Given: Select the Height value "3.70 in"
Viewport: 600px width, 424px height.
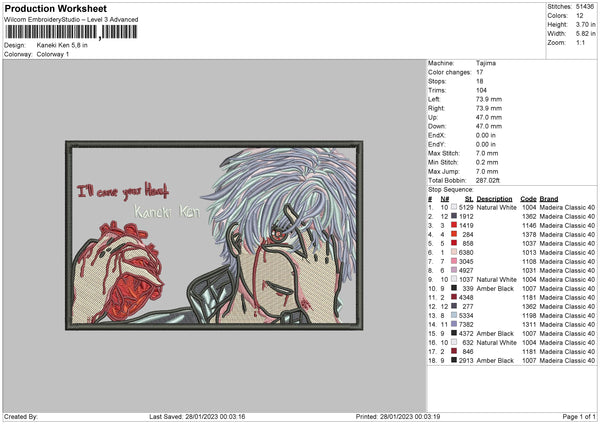Looking at the screenshot, I should [x=585, y=24].
